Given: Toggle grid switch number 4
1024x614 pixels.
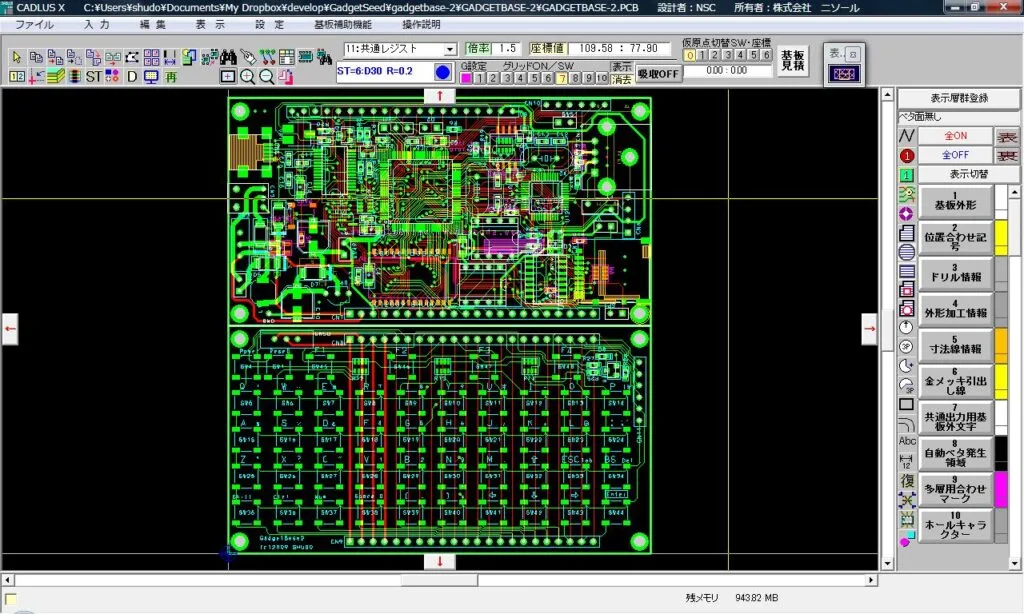Looking at the screenshot, I should [x=520, y=78].
